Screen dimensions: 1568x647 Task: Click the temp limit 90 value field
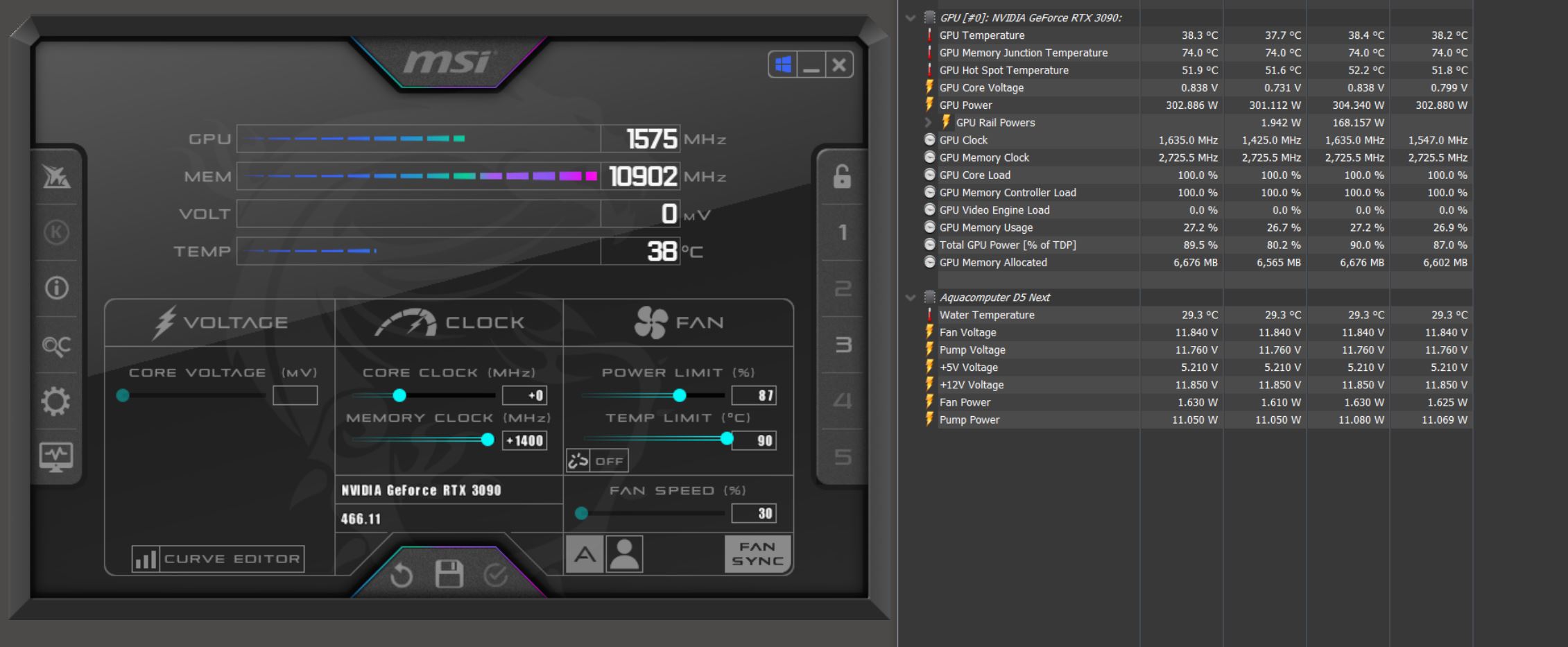pos(754,440)
